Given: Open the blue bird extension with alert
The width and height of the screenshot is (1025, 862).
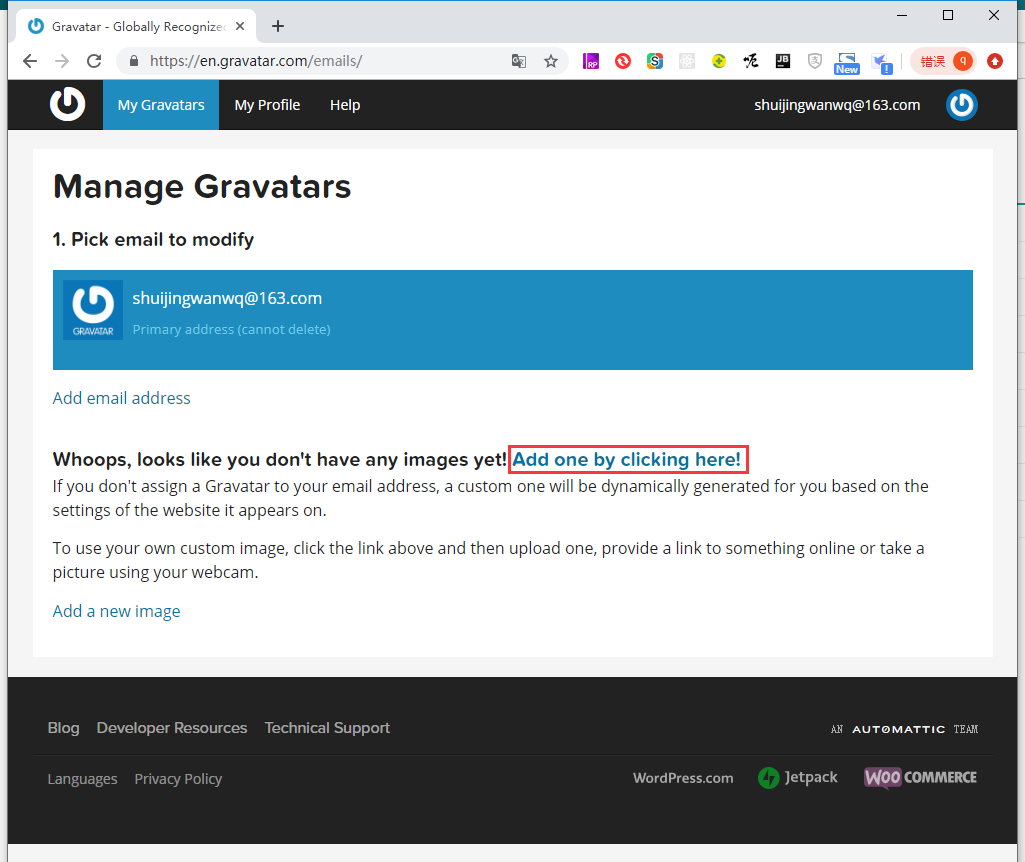Looking at the screenshot, I should pyautogui.click(x=882, y=63).
